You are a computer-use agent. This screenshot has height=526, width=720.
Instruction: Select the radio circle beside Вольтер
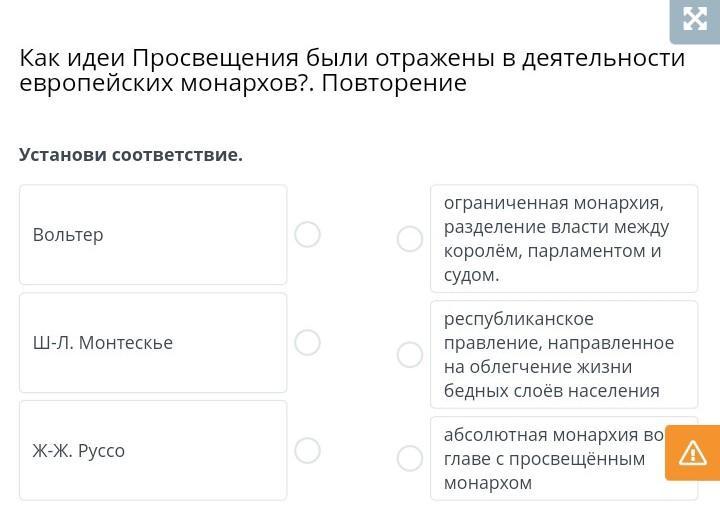[308, 235]
